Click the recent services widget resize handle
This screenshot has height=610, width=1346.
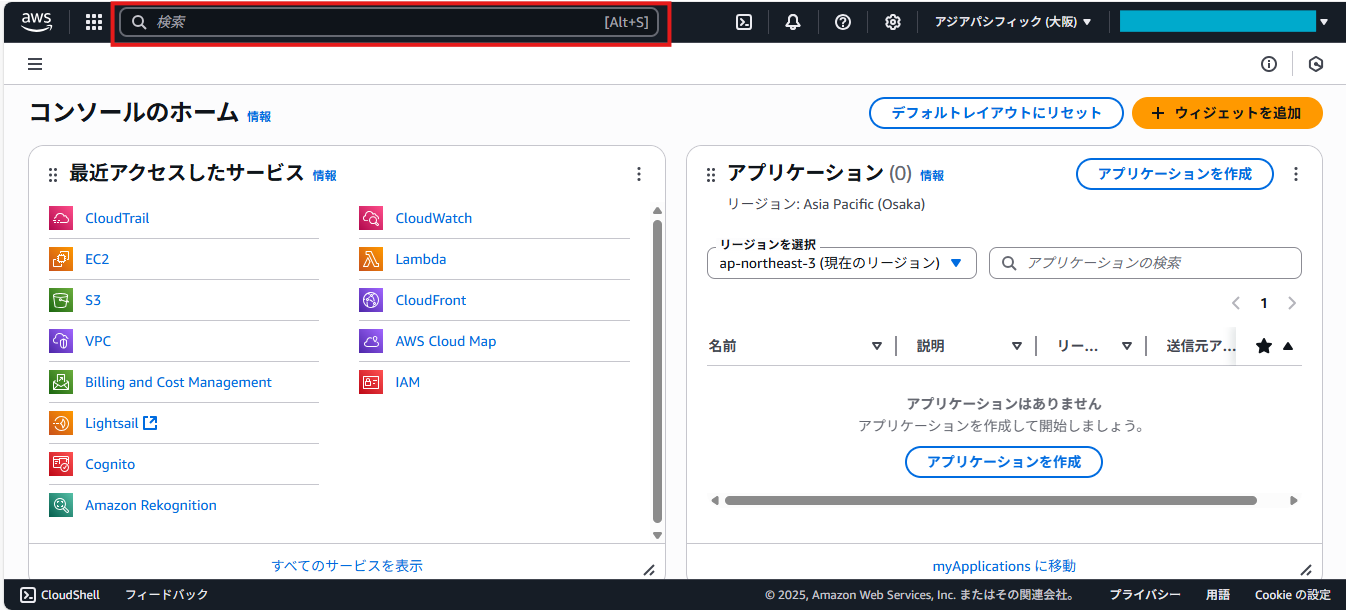[649, 569]
